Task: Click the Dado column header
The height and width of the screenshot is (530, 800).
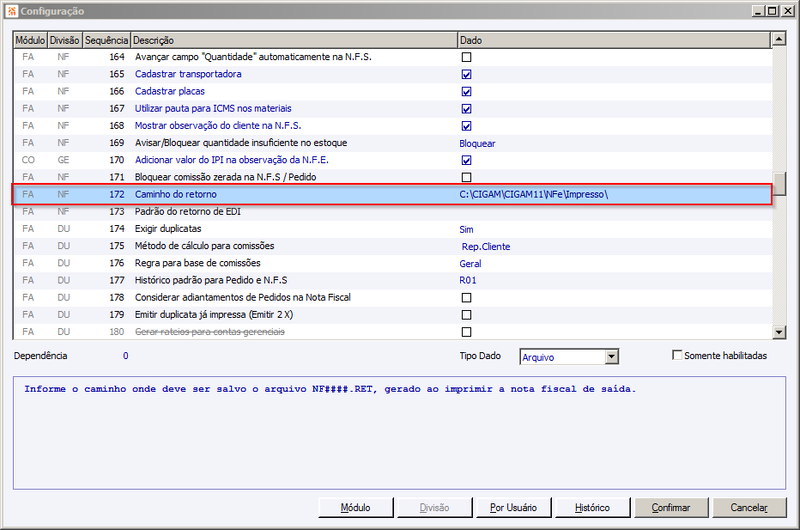Action: (614, 40)
